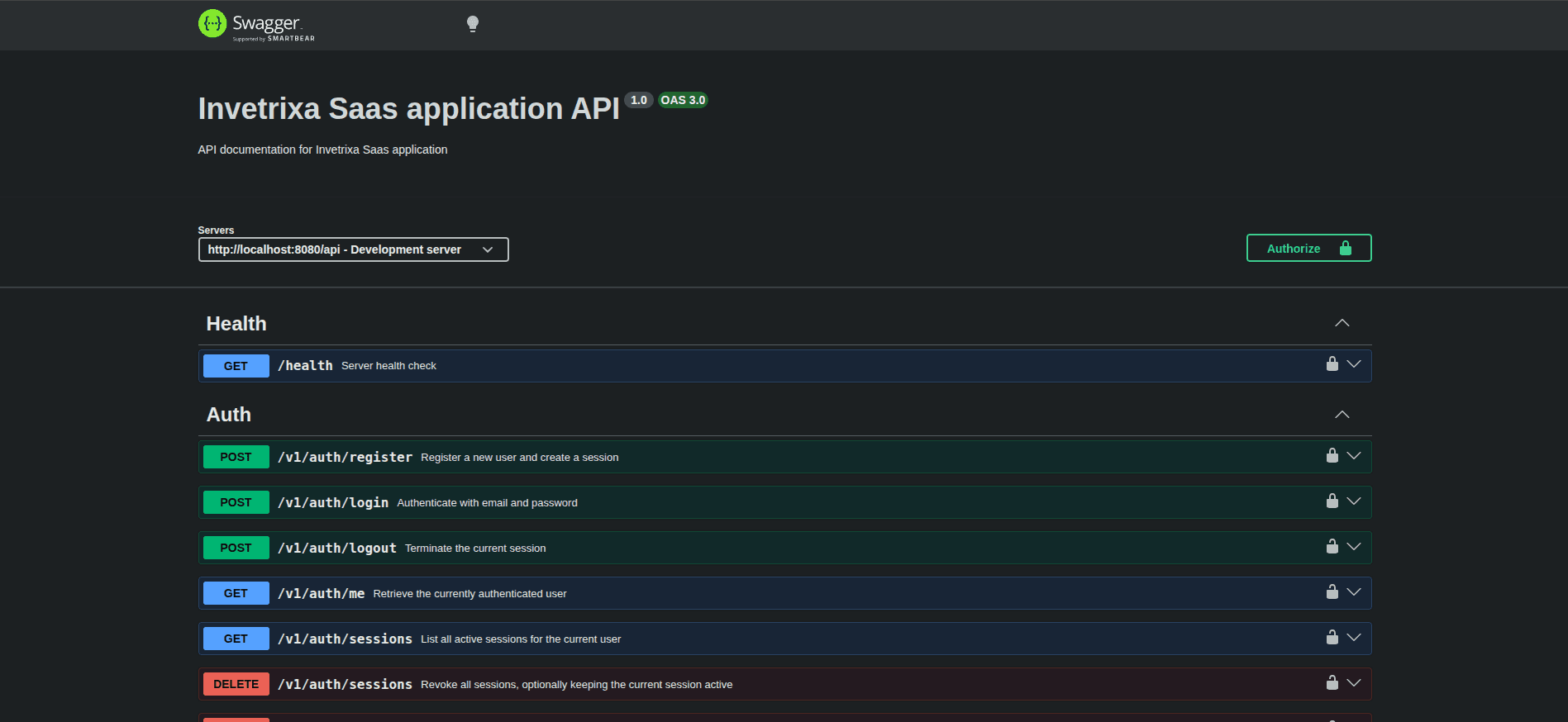Open the Servers dropdown
Viewport: 1568px width, 722px height.
click(x=353, y=249)
